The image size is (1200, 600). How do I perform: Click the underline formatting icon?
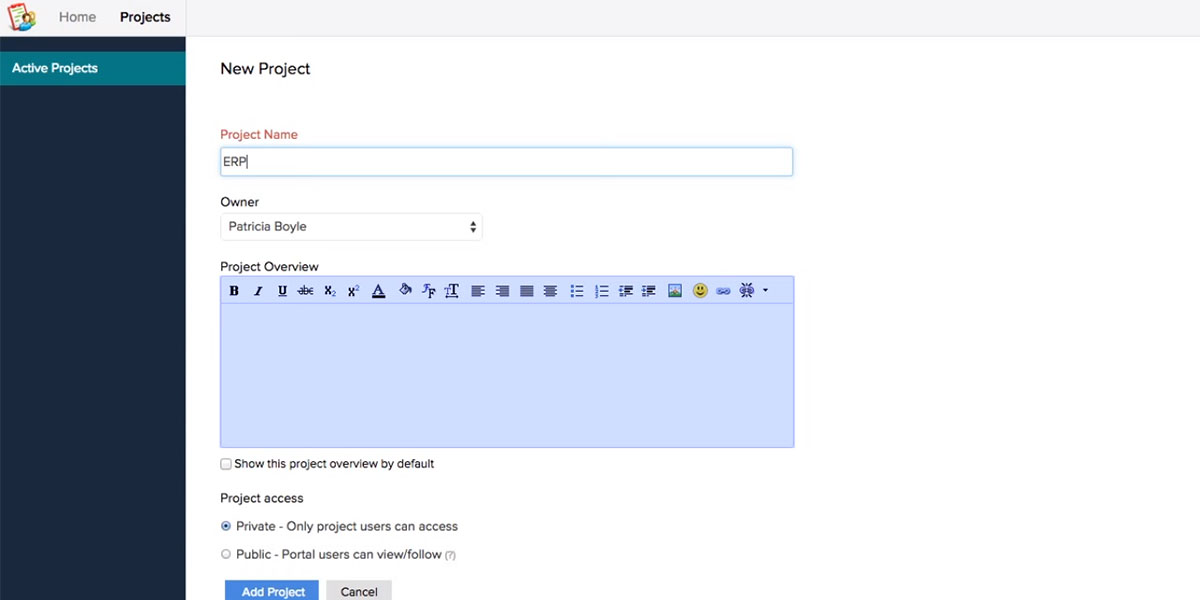pos(282,291)
